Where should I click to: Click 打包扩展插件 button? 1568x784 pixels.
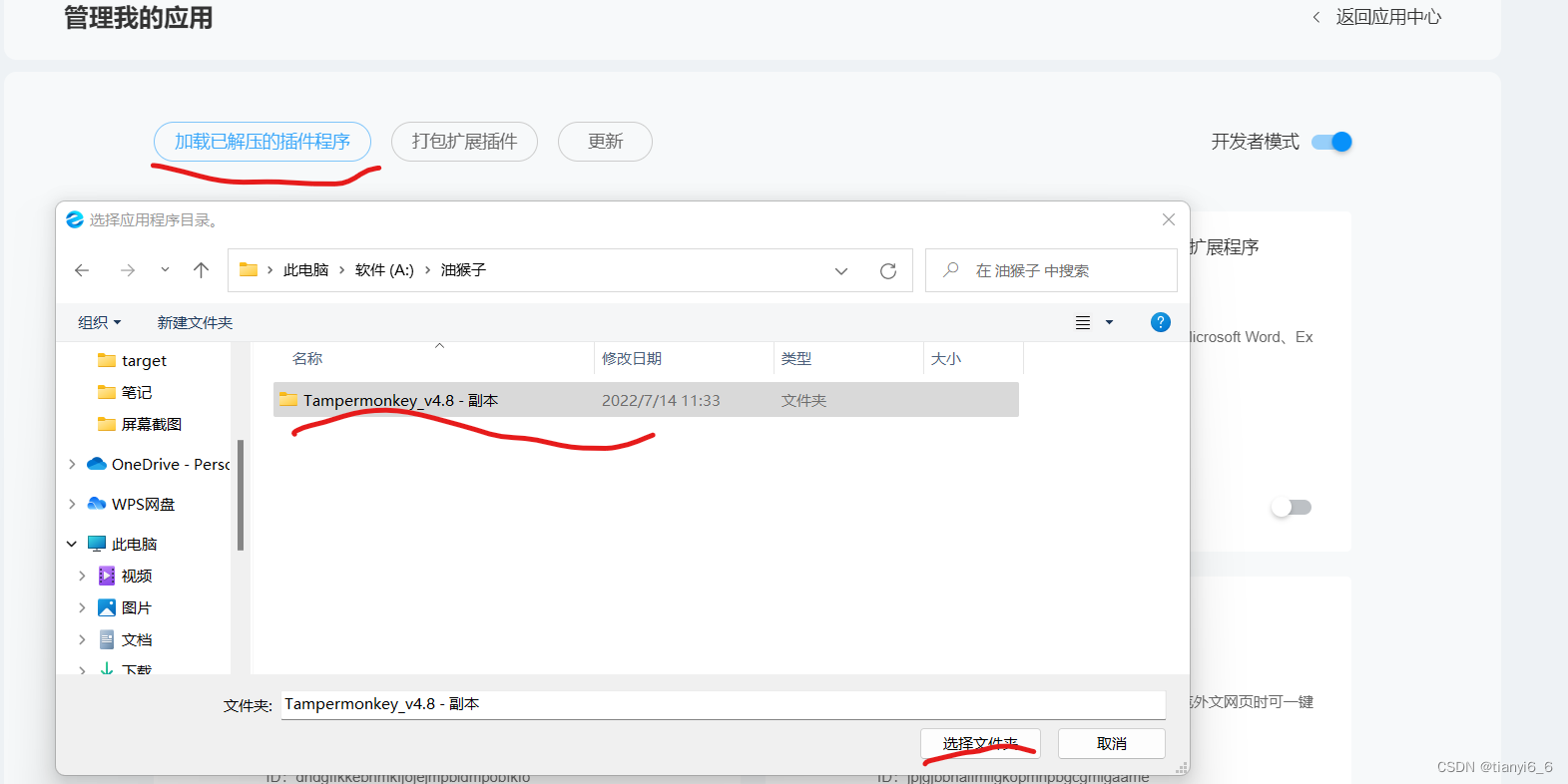pos(464,142)
